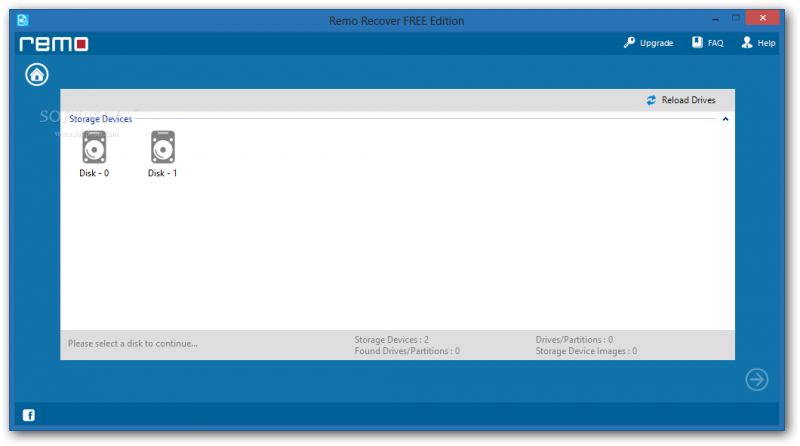
Task: Close the Remo Recover window
Action: pyautogui.click(x=762, y=18)
